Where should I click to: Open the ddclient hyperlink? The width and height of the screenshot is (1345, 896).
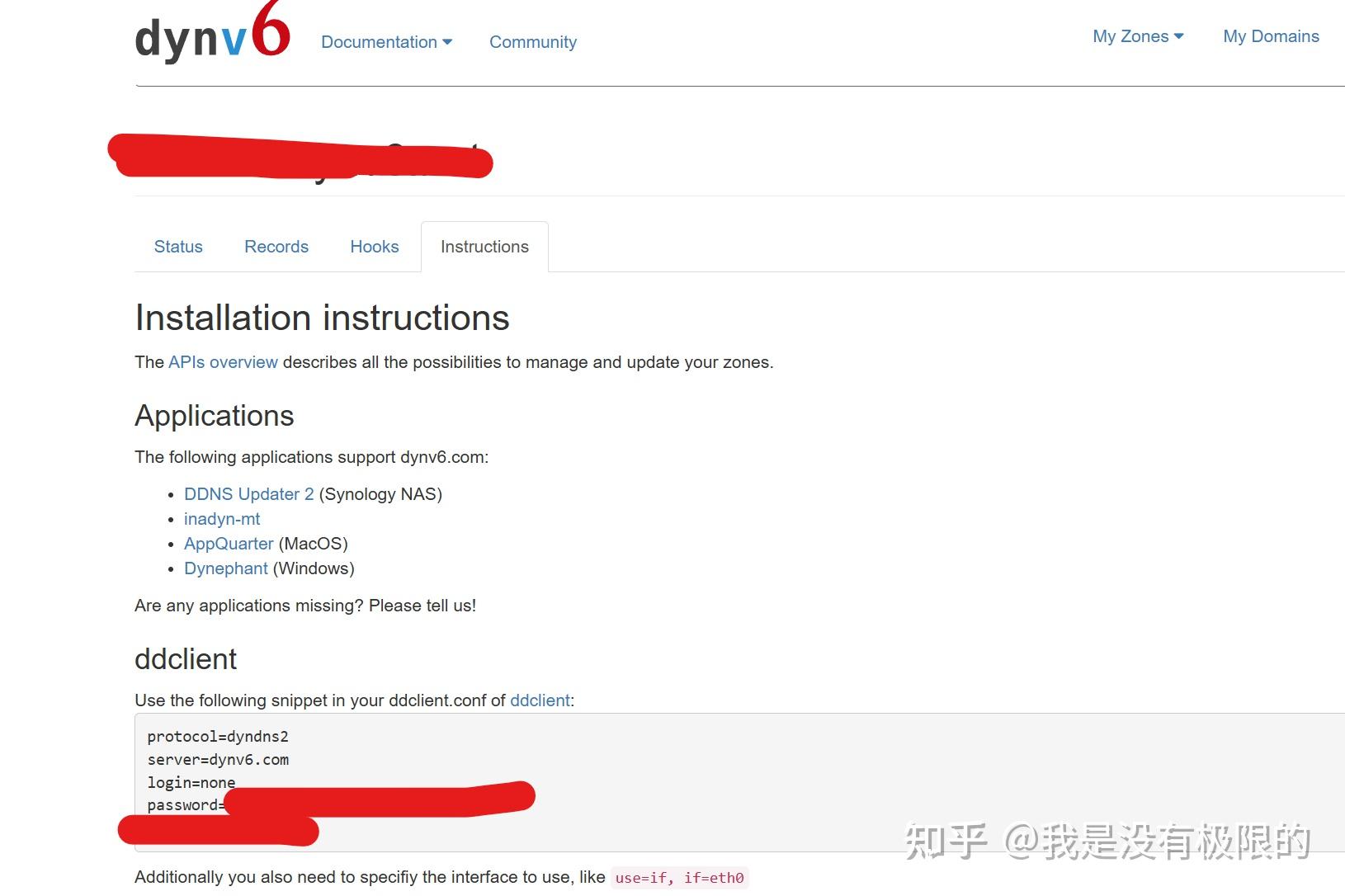point(539,700)
